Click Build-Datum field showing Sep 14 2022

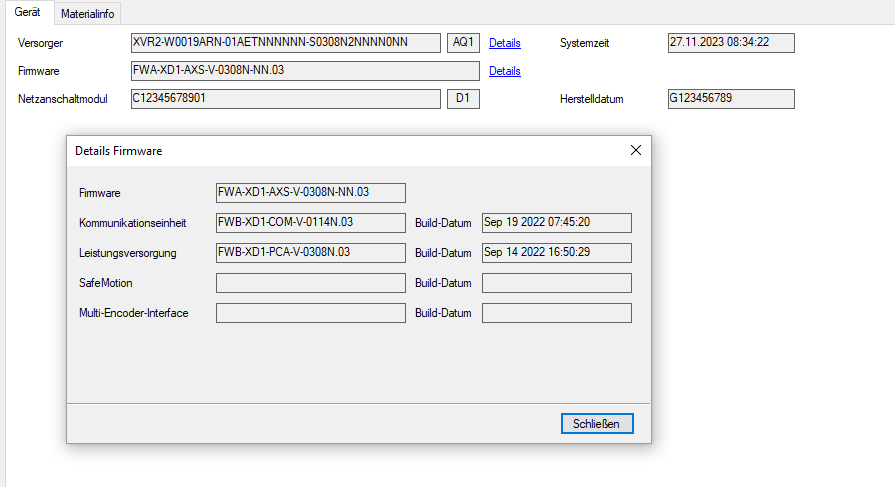(556, 253)
